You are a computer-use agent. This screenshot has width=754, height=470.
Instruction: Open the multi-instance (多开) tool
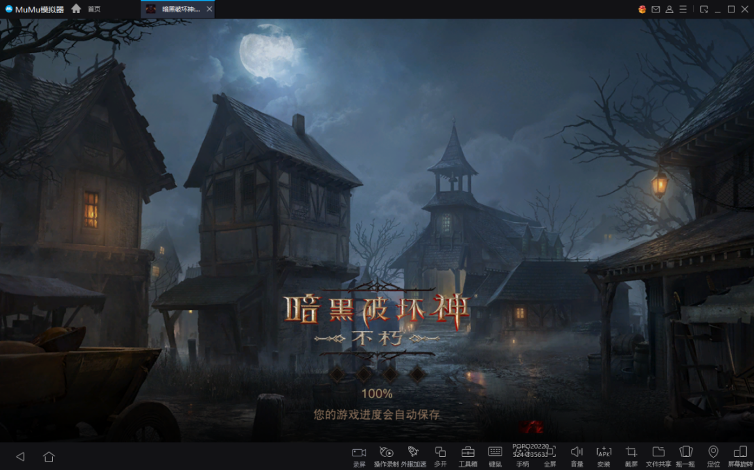pos(440,453)
